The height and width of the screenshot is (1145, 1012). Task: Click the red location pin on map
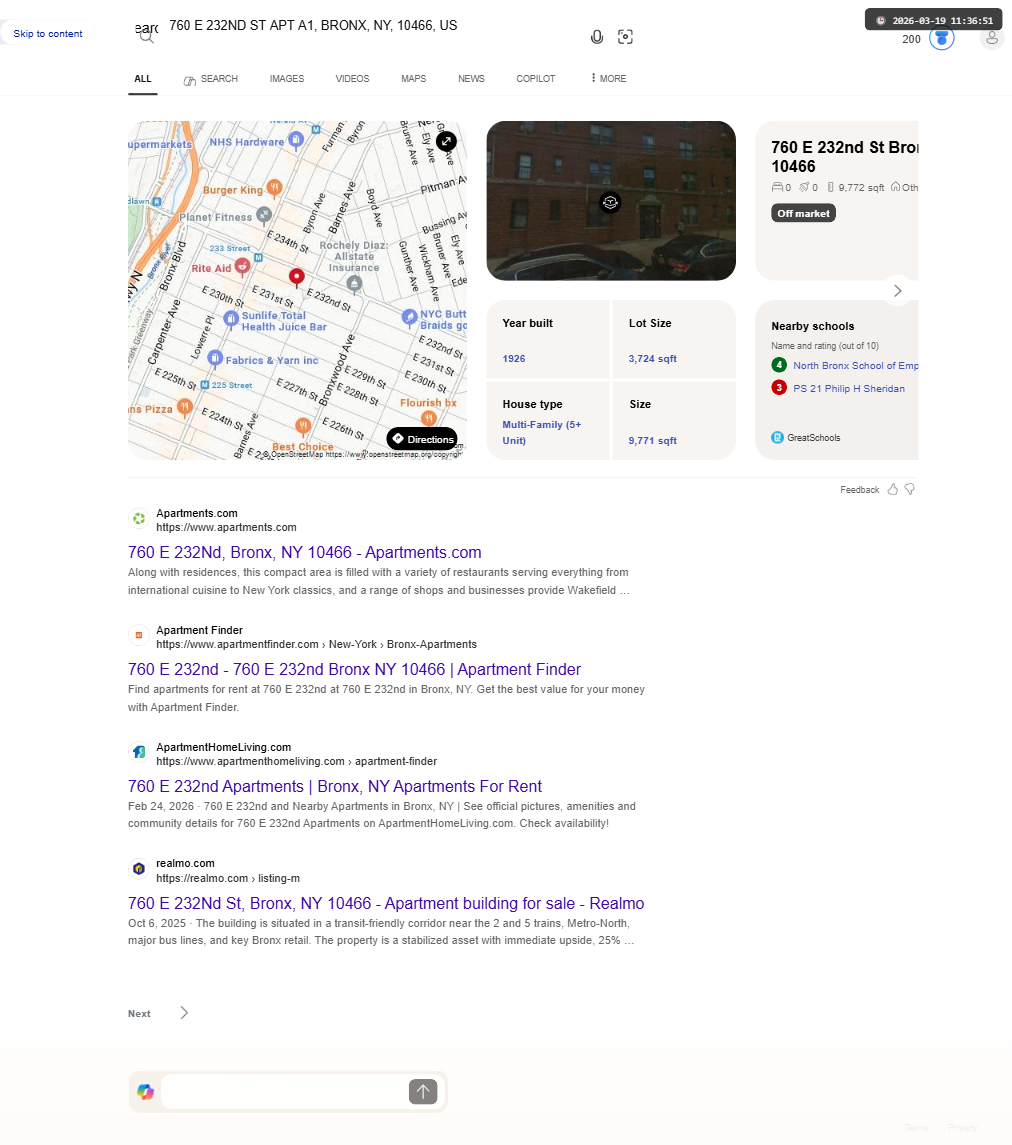click(296, 276)
